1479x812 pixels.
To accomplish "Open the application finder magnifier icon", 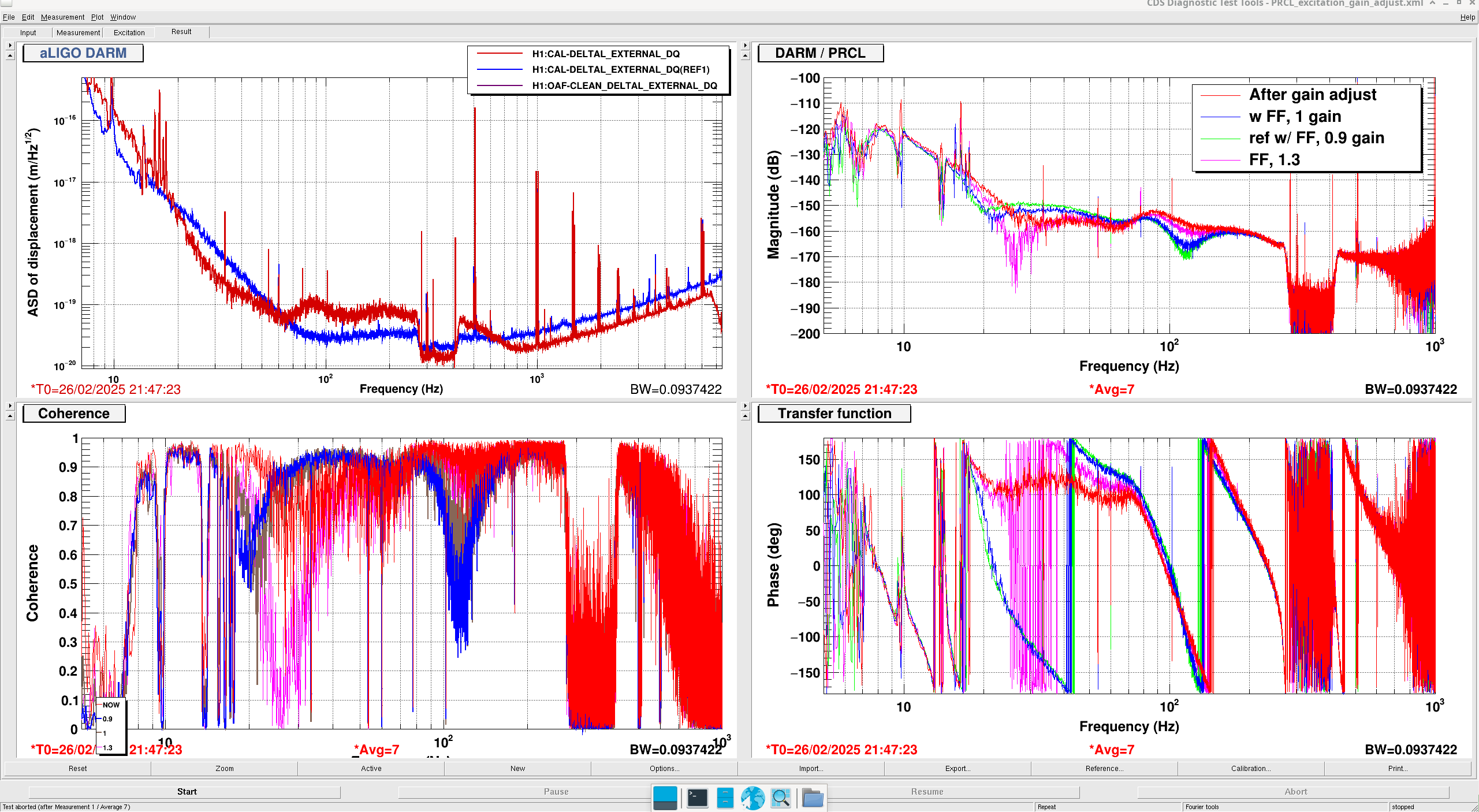I will click(781, 798).
